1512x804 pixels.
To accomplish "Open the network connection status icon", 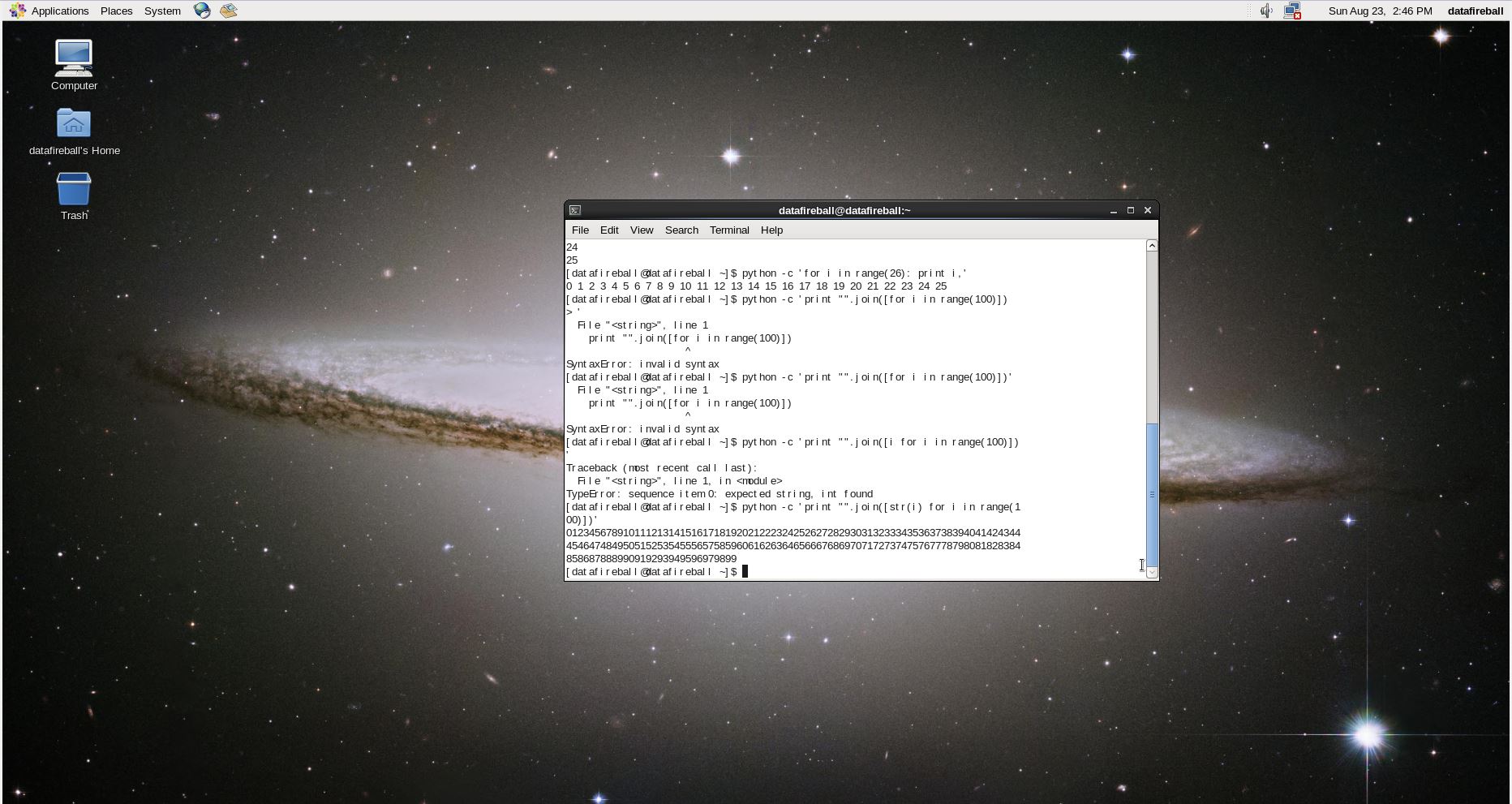I will [1292, 11].
